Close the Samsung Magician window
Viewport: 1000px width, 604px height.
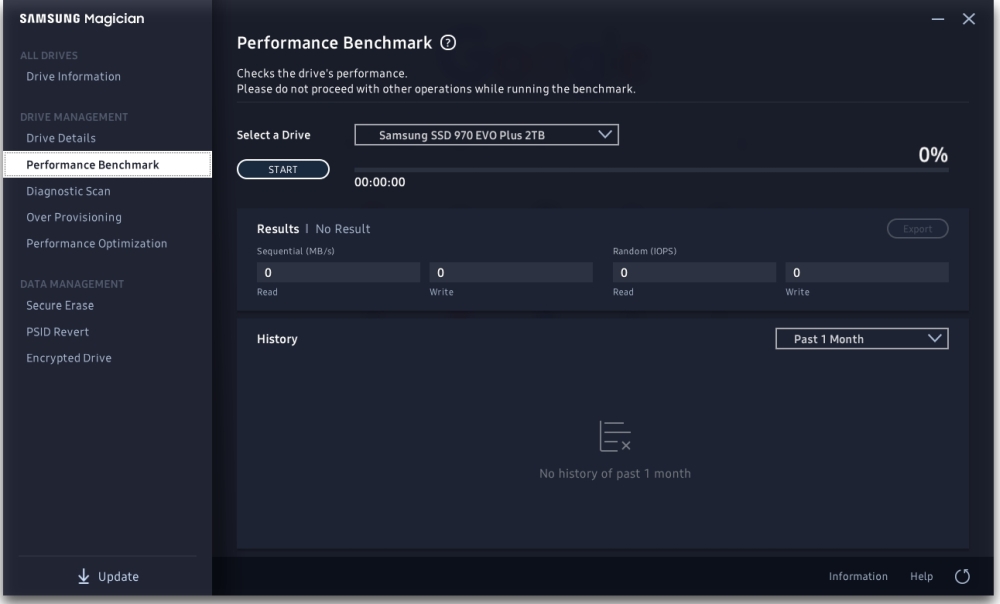(x=969, y=19)
